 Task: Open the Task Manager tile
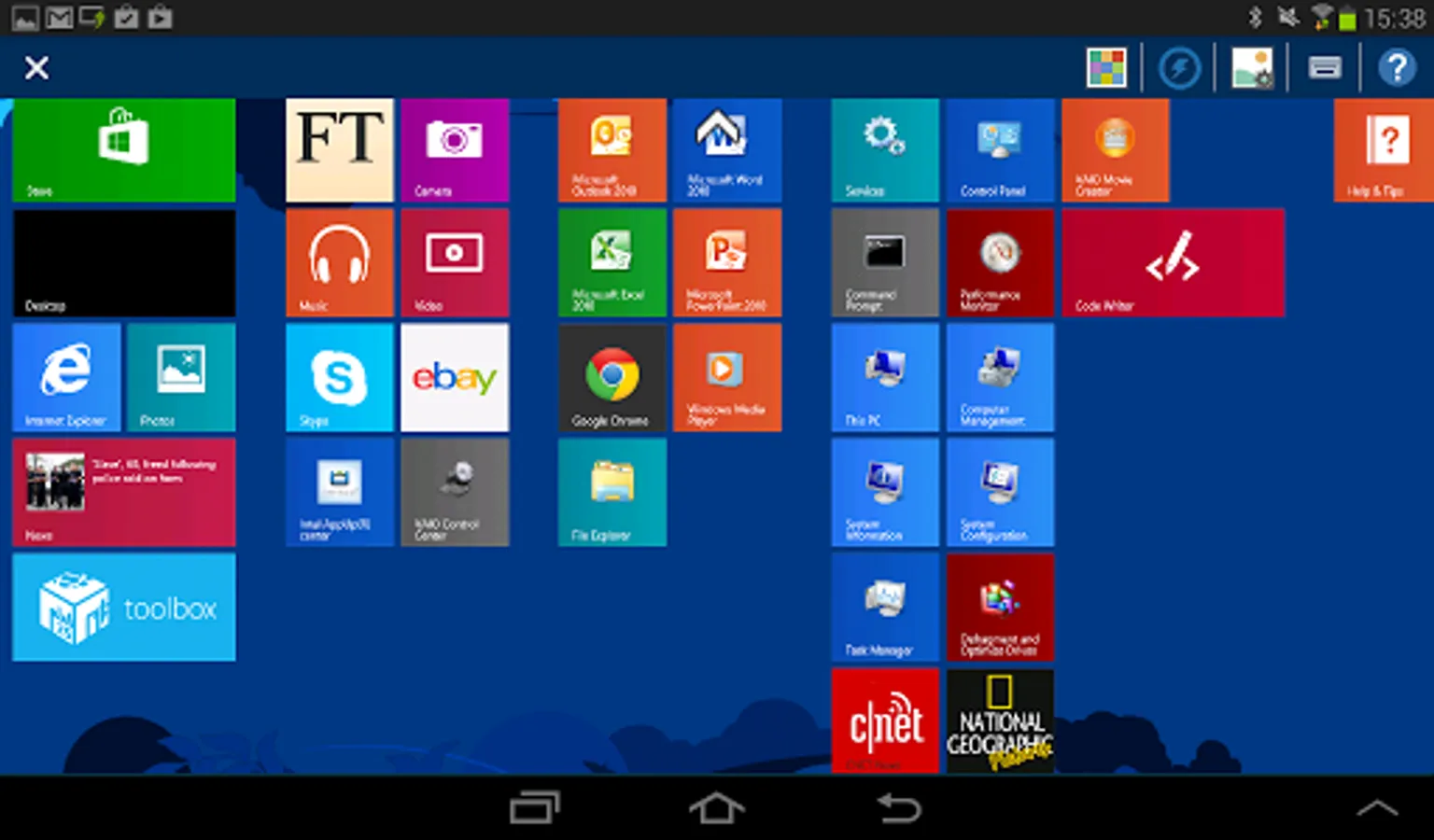click(885, 608)
